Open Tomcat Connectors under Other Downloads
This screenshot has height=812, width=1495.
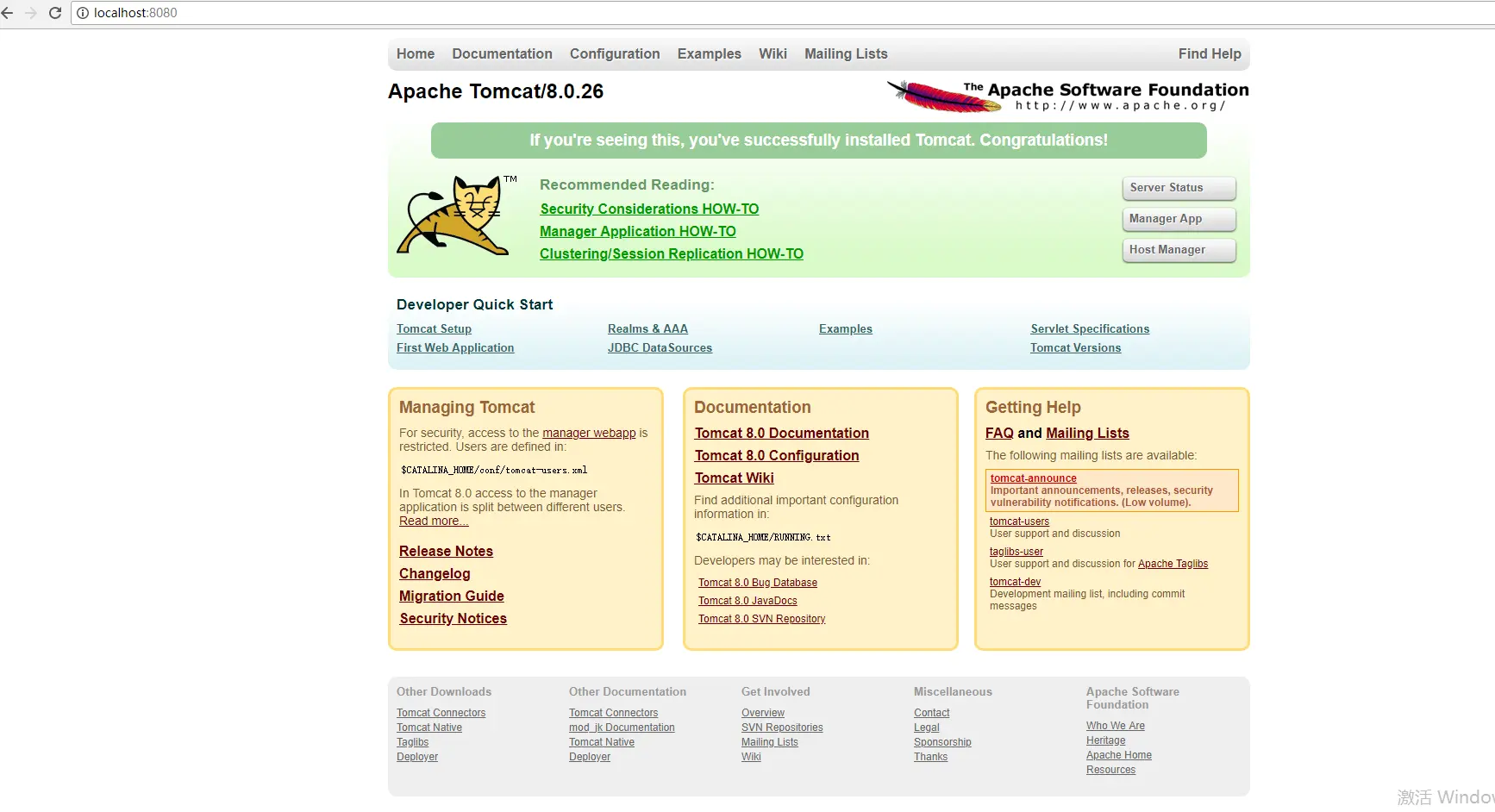point(441,713)
